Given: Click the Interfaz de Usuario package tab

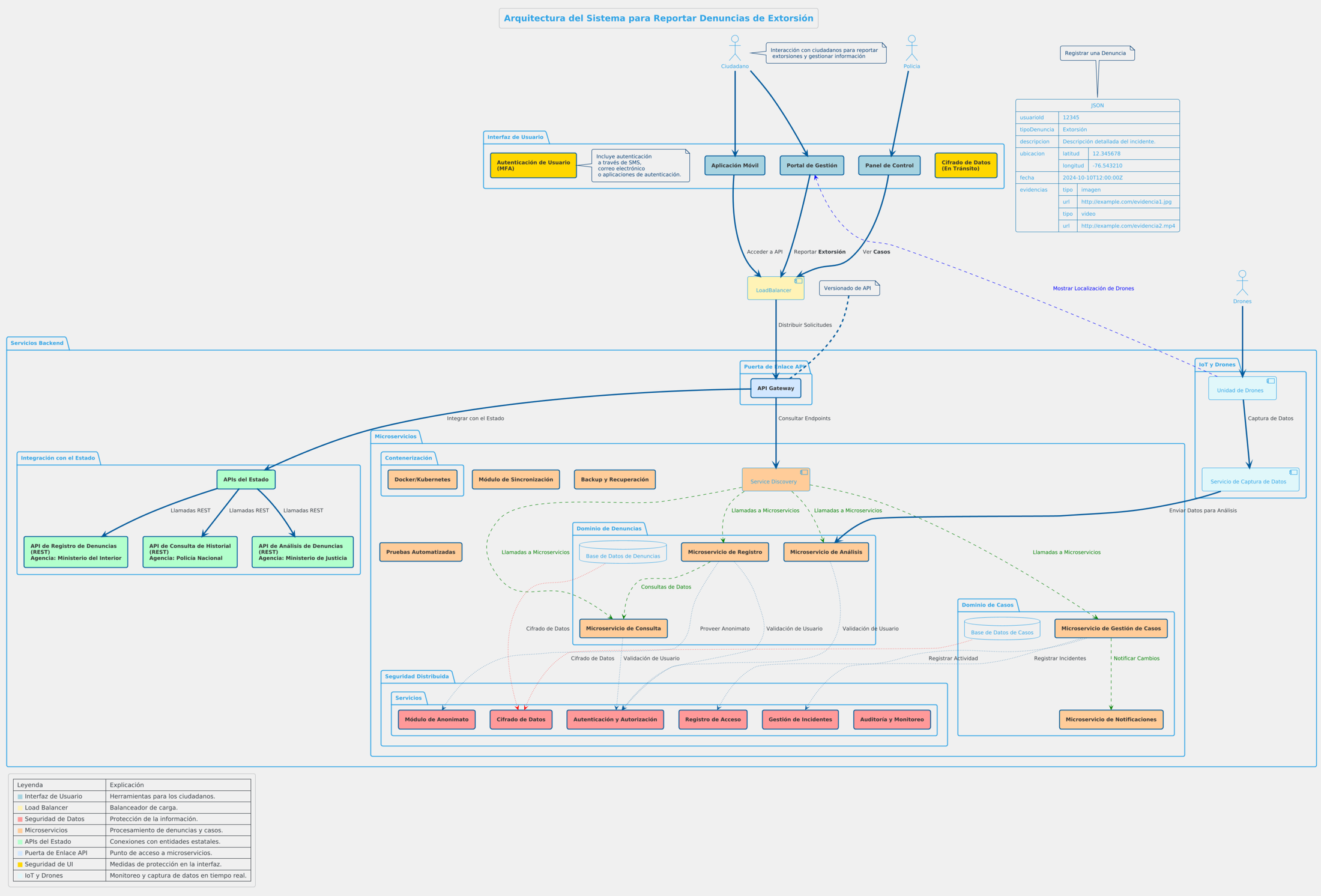Looking at the screenshot, I should (x=515, y=138).
